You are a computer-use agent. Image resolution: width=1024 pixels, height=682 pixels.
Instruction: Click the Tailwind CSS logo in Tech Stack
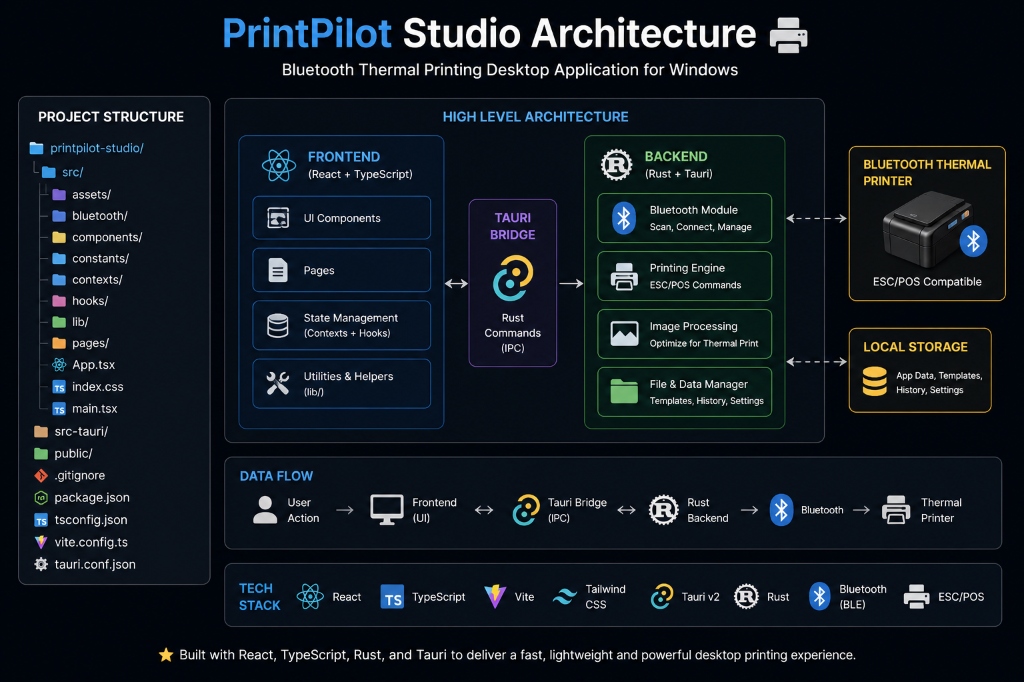click(x=564, y=596)
